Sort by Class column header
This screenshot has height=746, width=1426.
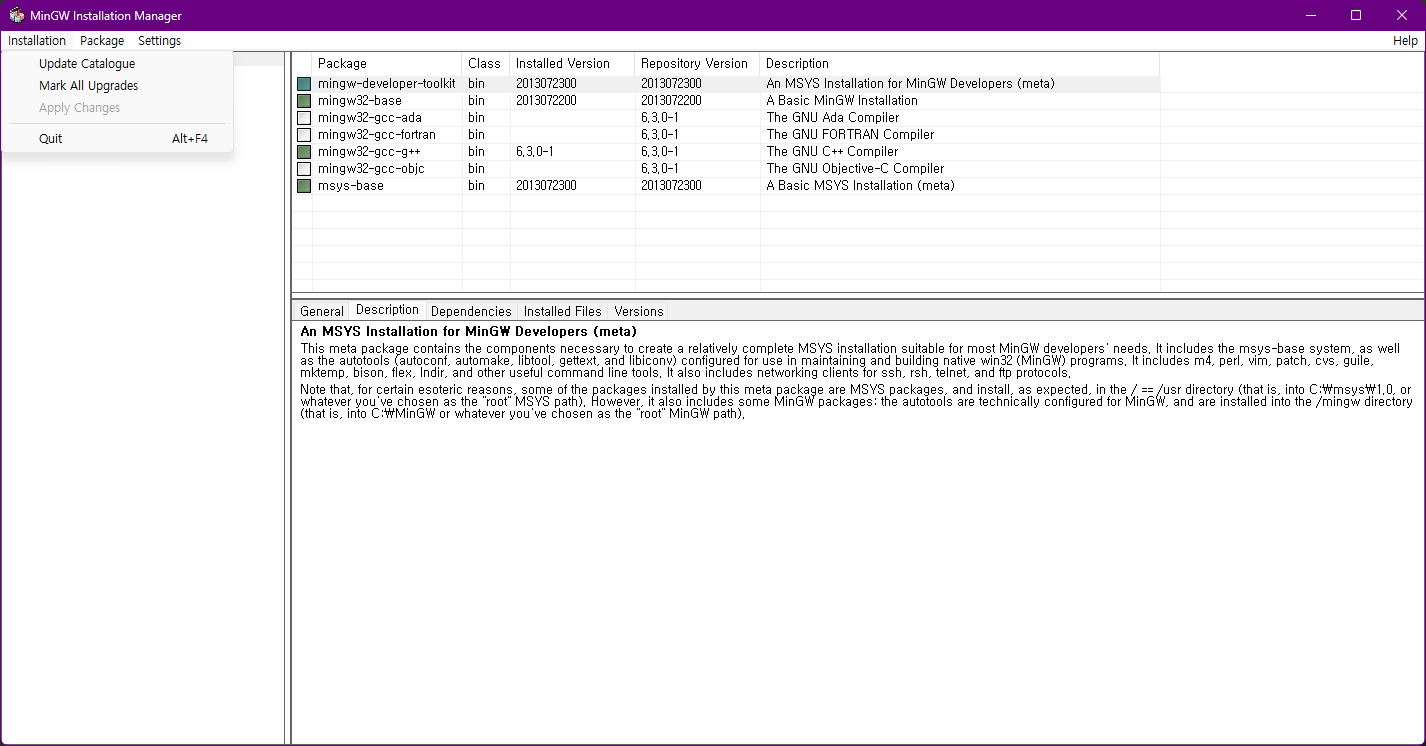coord(486,64)
